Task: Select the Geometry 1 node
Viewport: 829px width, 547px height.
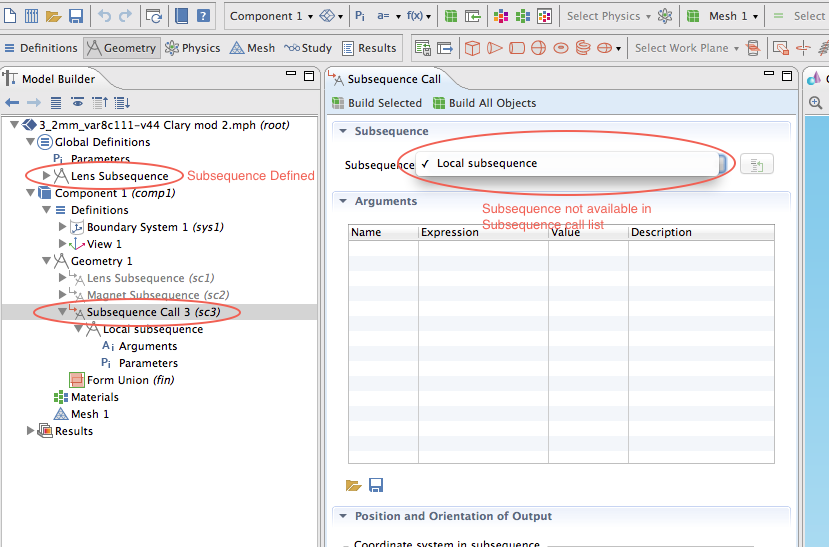Action: [x=102, y=261]
